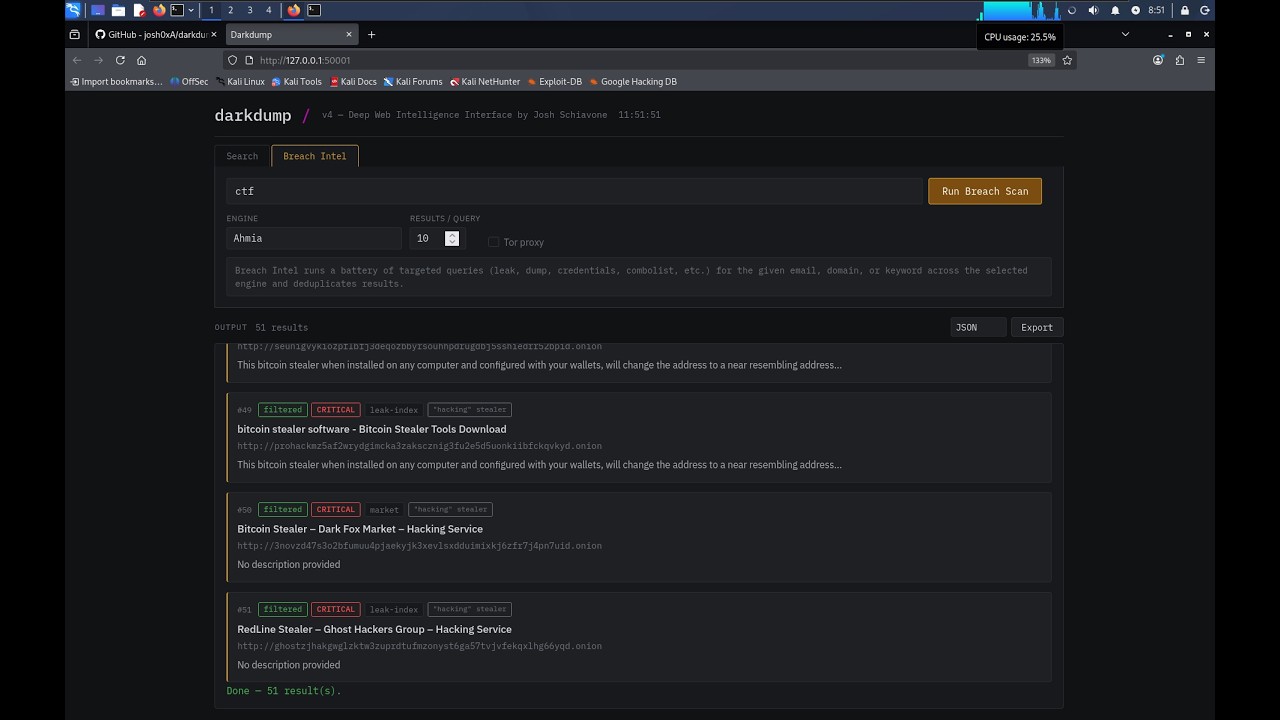The height and width of the screenshot is (720, 1280).
Task: Open the Kali Tools bookmark
Action: point(297,82)
